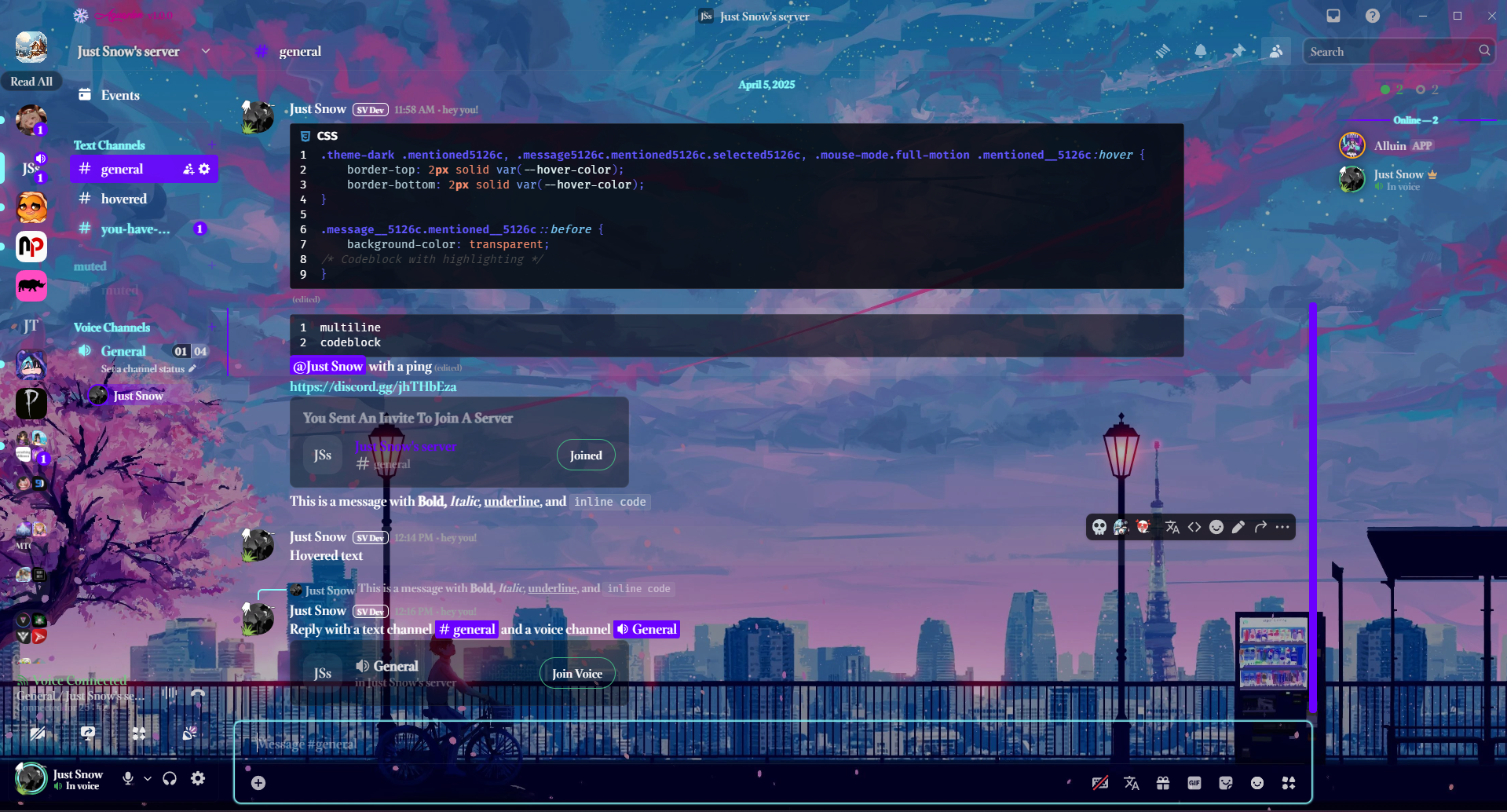
Task: Select the you-have-... text channel
Action: pyautogui.click(x=144, y=229)
